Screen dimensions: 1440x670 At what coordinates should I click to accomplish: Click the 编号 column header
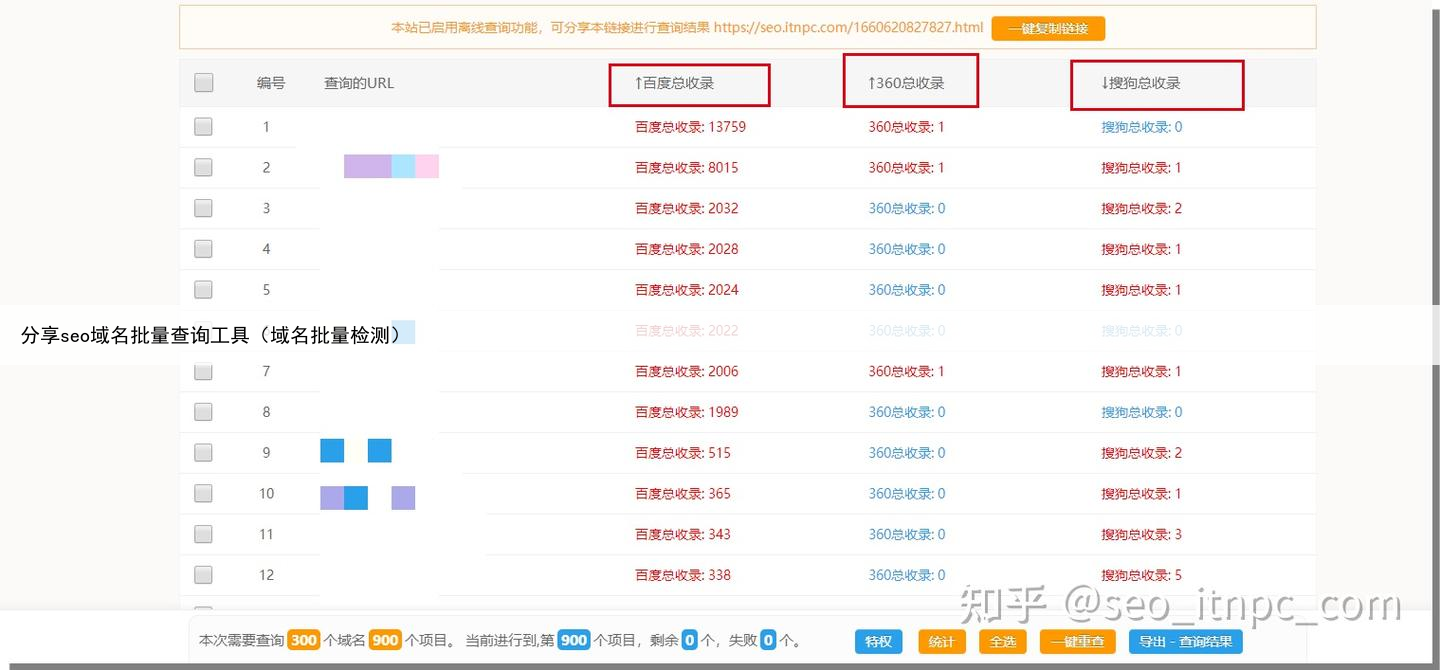[271, 83]
